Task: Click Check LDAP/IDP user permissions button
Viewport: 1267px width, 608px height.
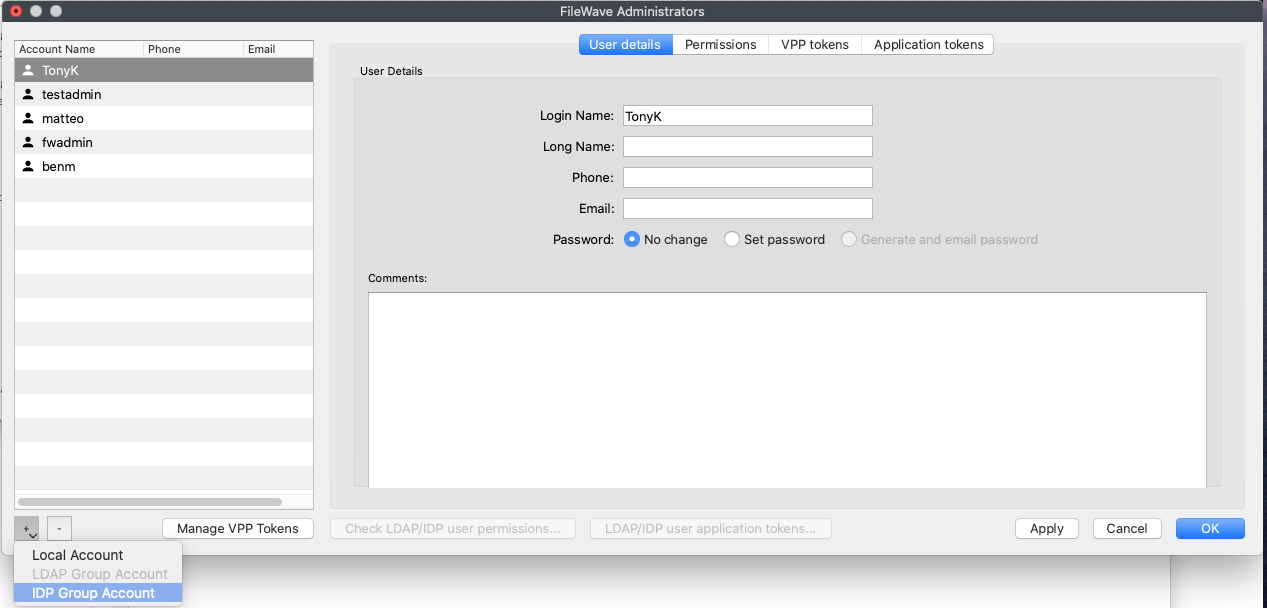Action: coord(453,528)
